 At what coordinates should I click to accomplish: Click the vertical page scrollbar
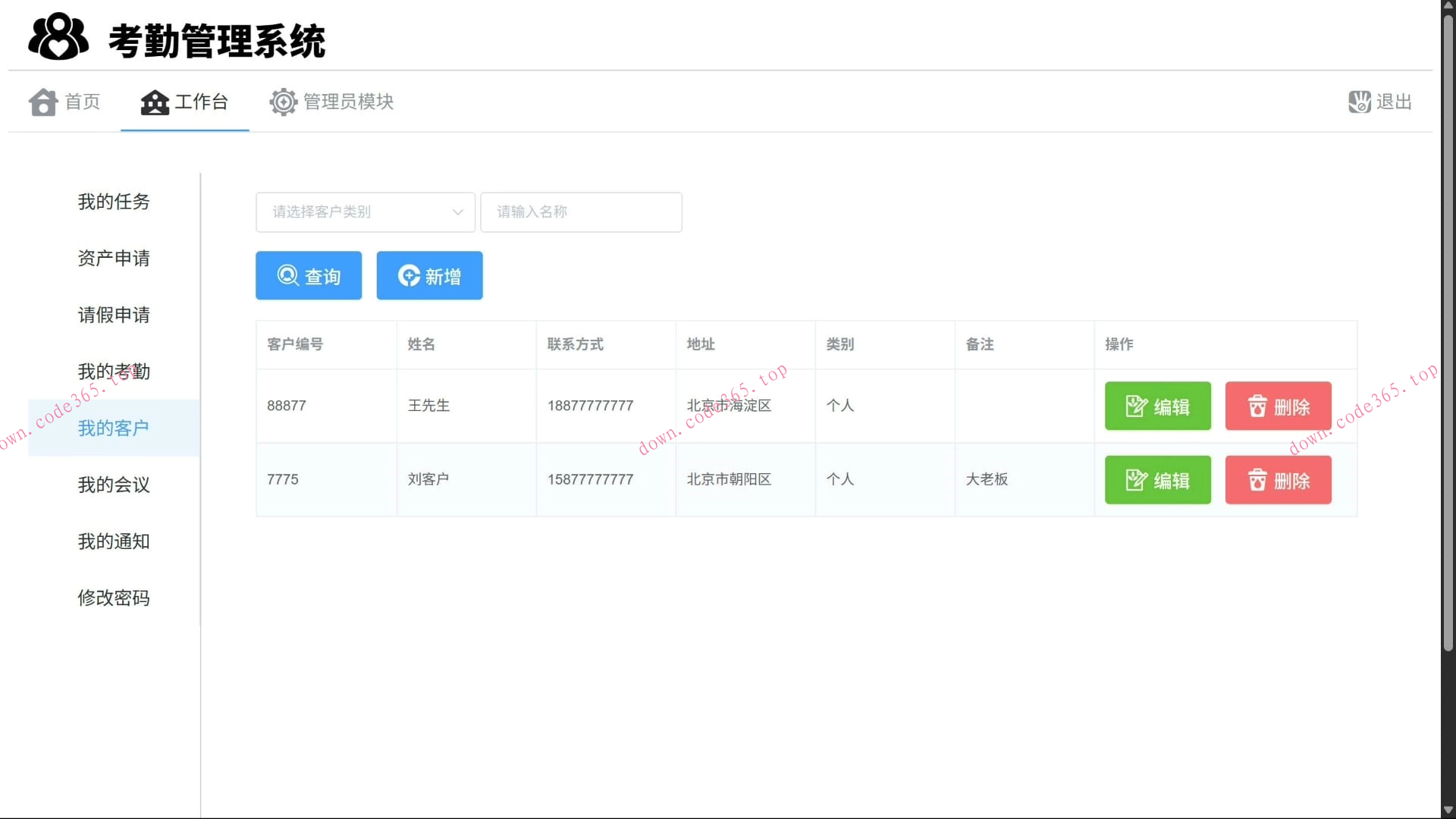[x=1448, y=334]
